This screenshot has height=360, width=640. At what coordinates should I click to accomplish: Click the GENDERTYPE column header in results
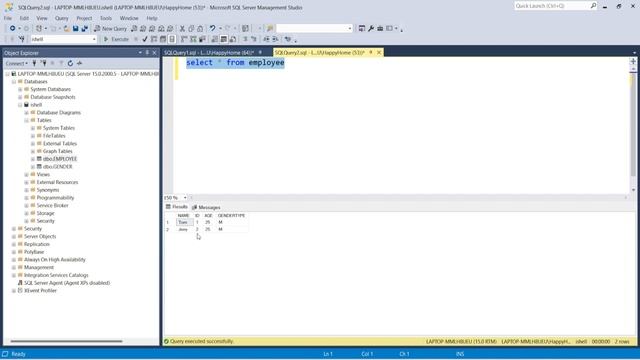tap(231, 216)
